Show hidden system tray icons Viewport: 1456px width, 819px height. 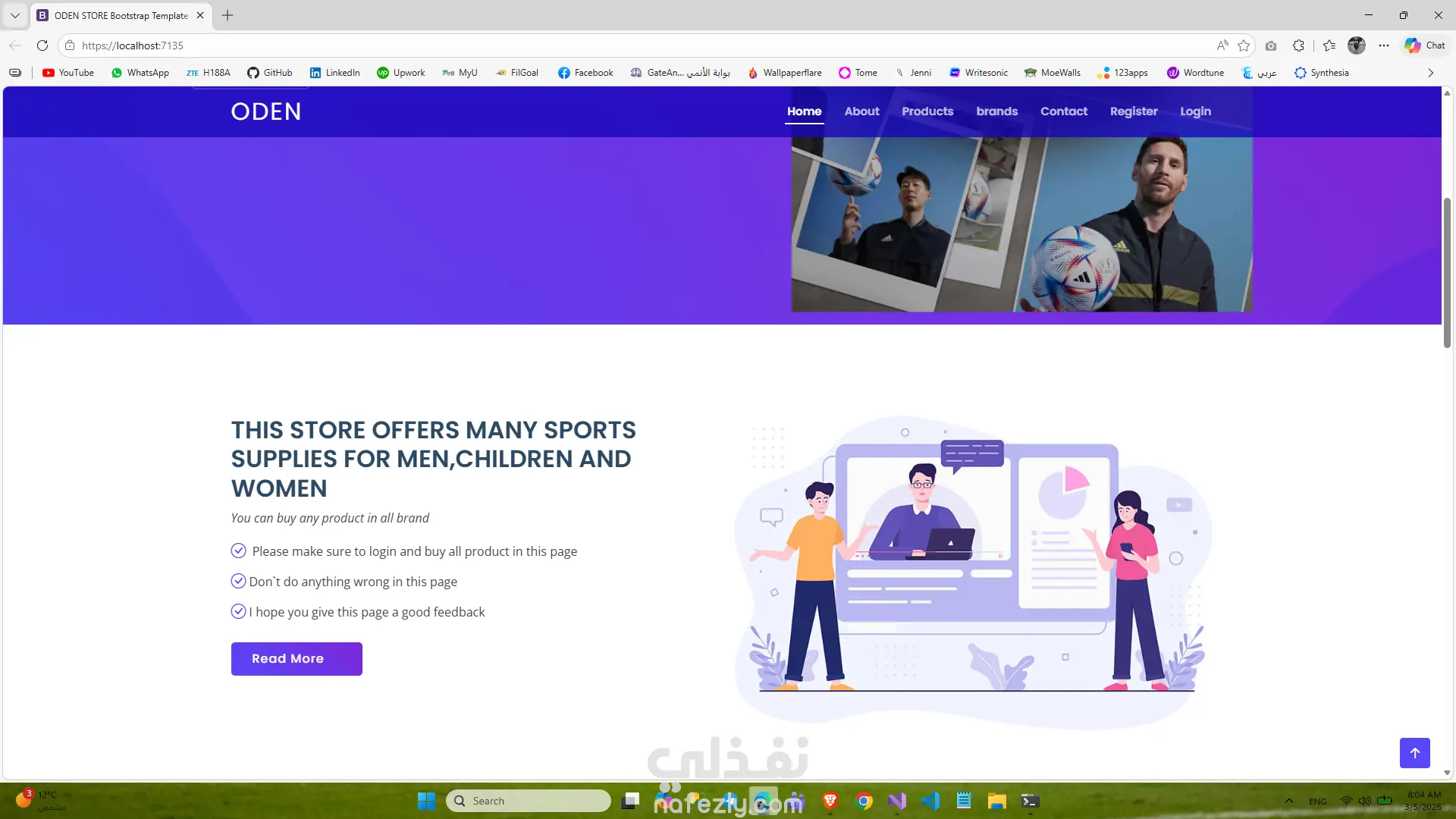click(1288, 801)
